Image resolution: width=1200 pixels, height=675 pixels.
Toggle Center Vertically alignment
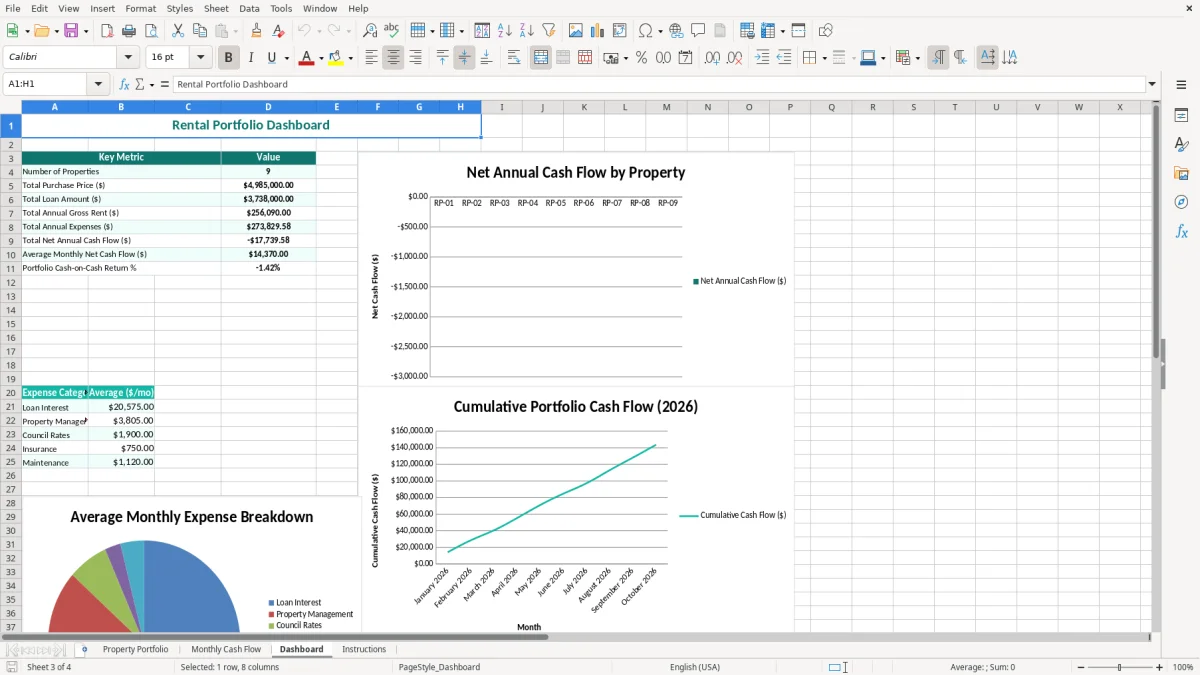tap(464, 58)
